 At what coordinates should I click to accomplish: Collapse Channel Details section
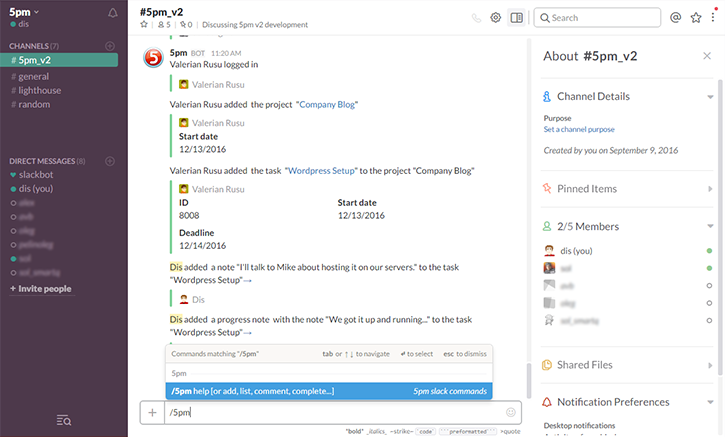710,97
